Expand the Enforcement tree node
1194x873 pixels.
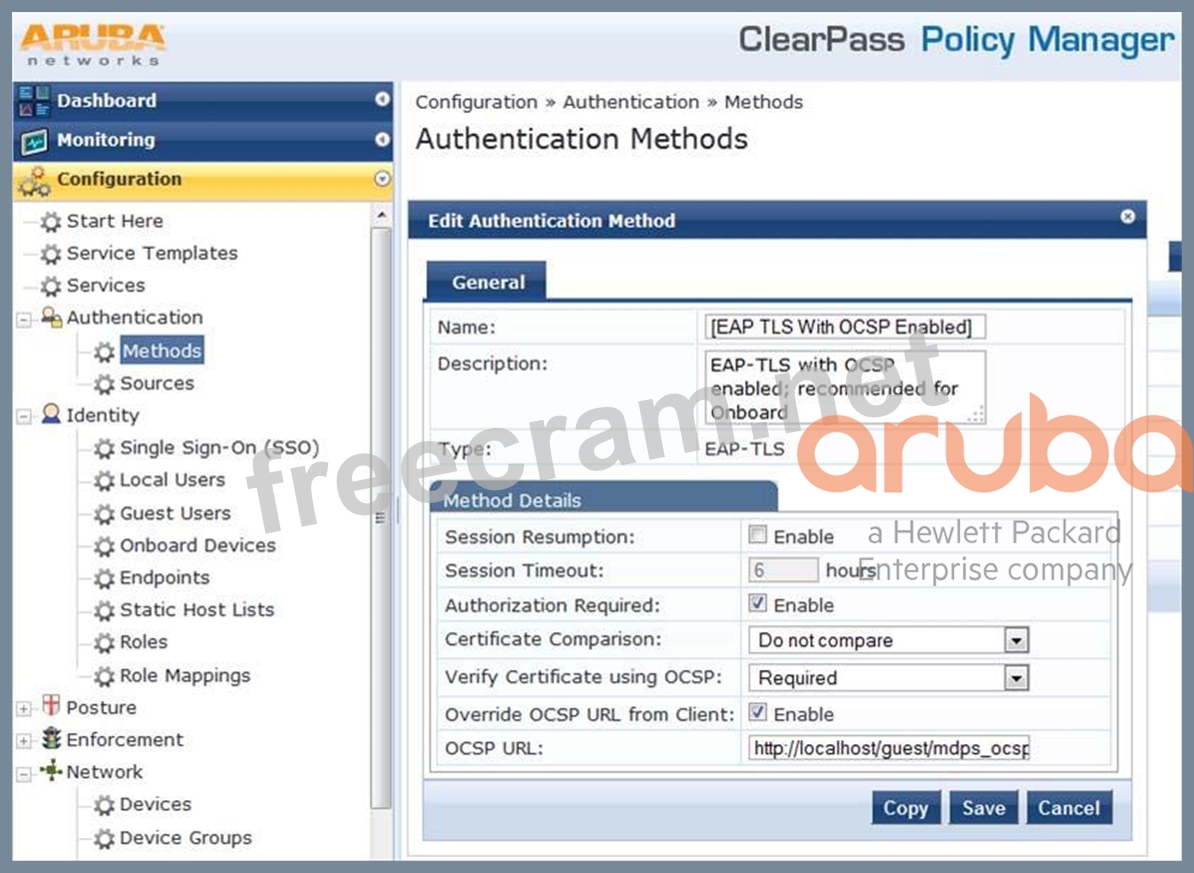(24, 741)
